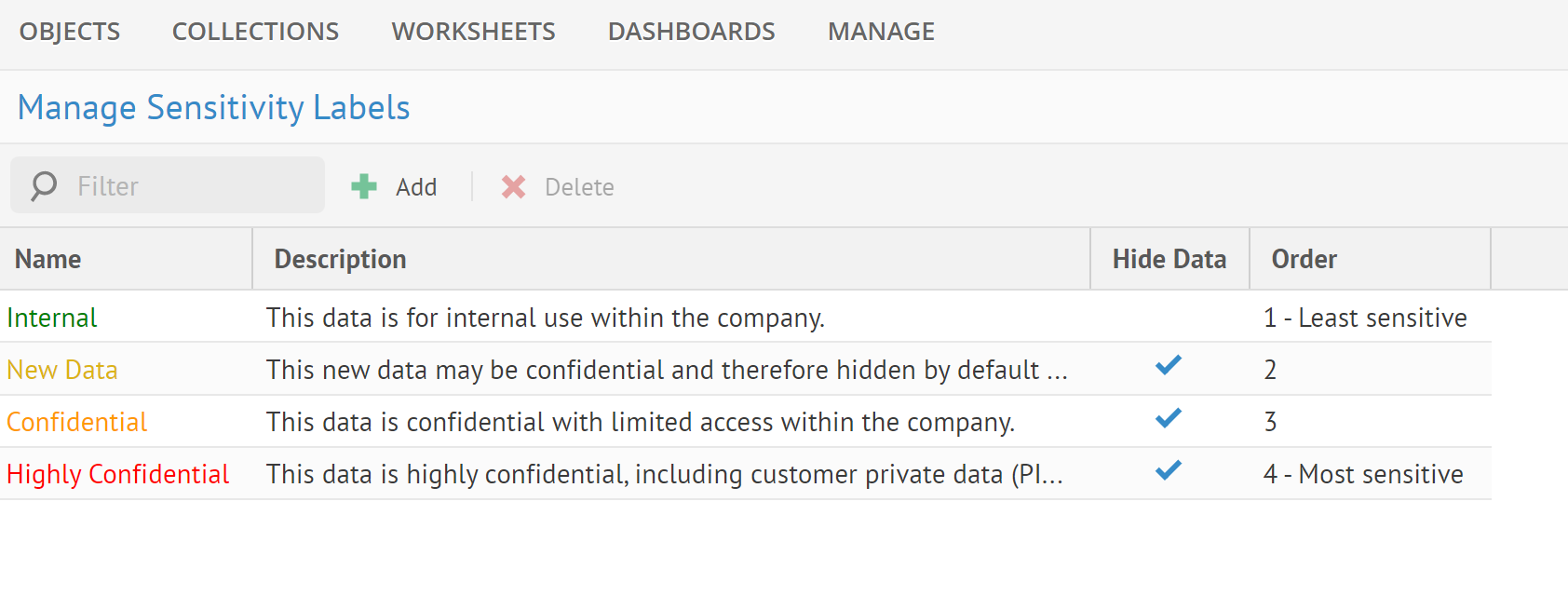Open the Dashboards tab
The width and height of the screenshot is (1568, 596).
coord(691,32)
